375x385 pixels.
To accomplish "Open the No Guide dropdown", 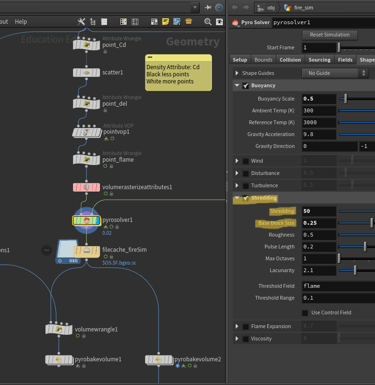I will (x=335, y=73).
